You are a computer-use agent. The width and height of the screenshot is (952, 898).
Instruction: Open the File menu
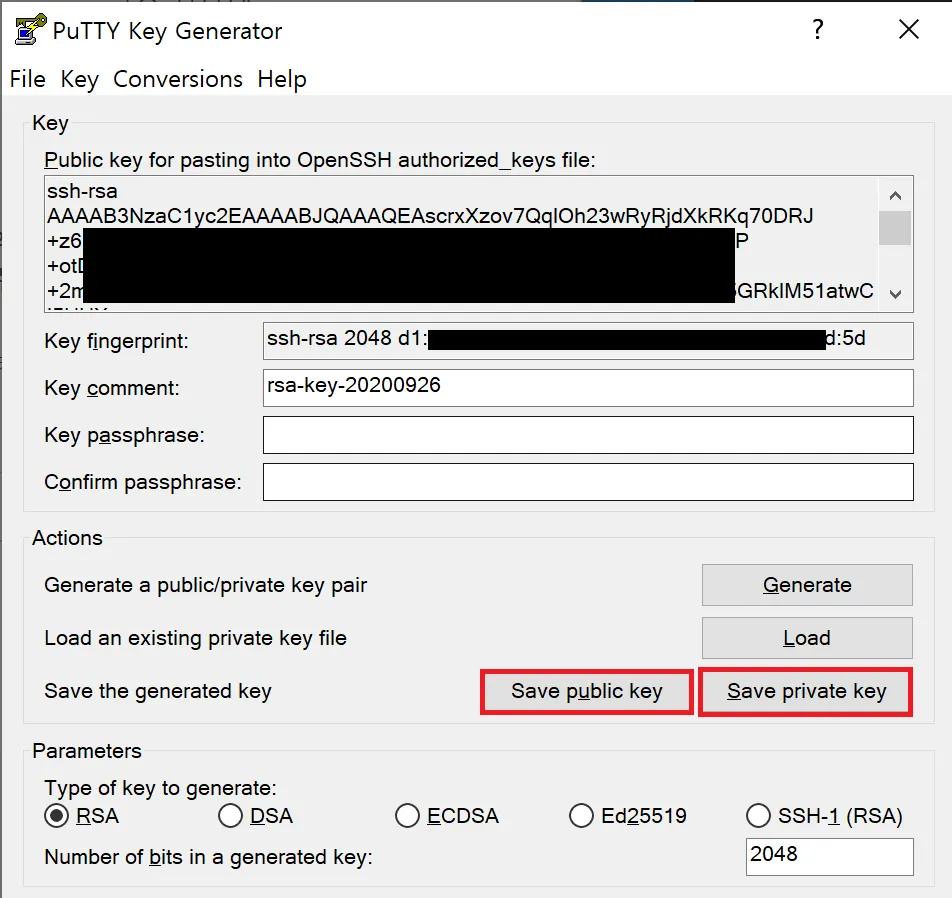click(x=28, y=79)
